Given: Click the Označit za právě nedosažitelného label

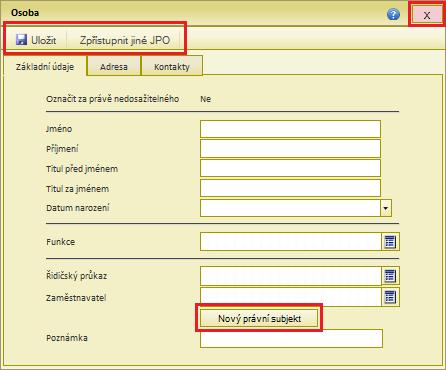Looking at the screenshot, I should click(x=113, y=99).
